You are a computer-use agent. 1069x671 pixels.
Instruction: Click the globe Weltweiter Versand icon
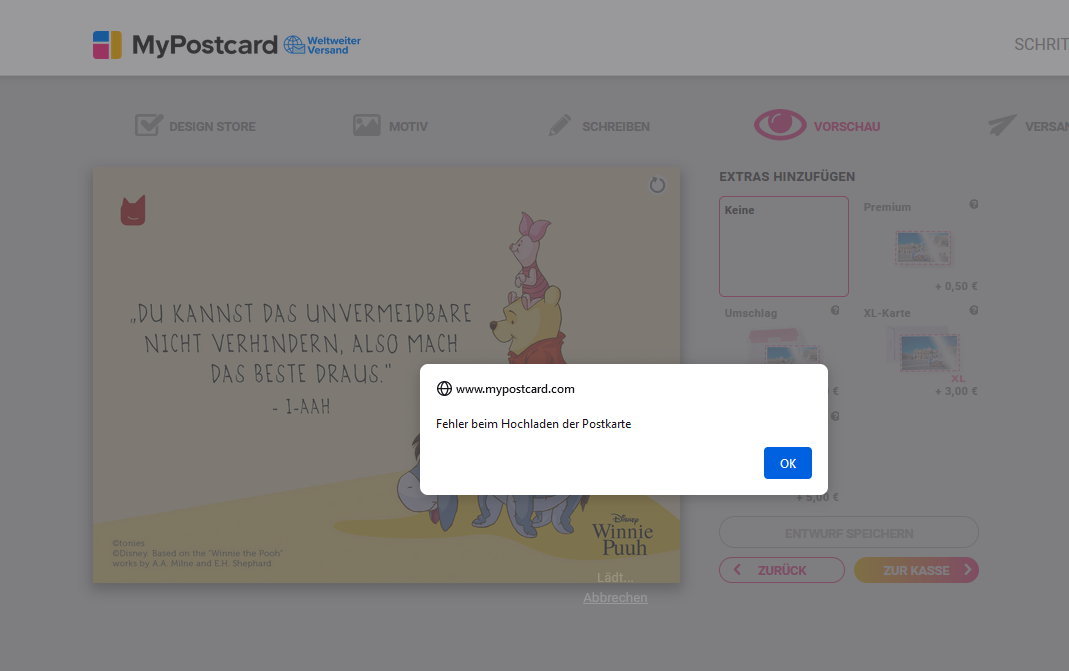[294, 45]
